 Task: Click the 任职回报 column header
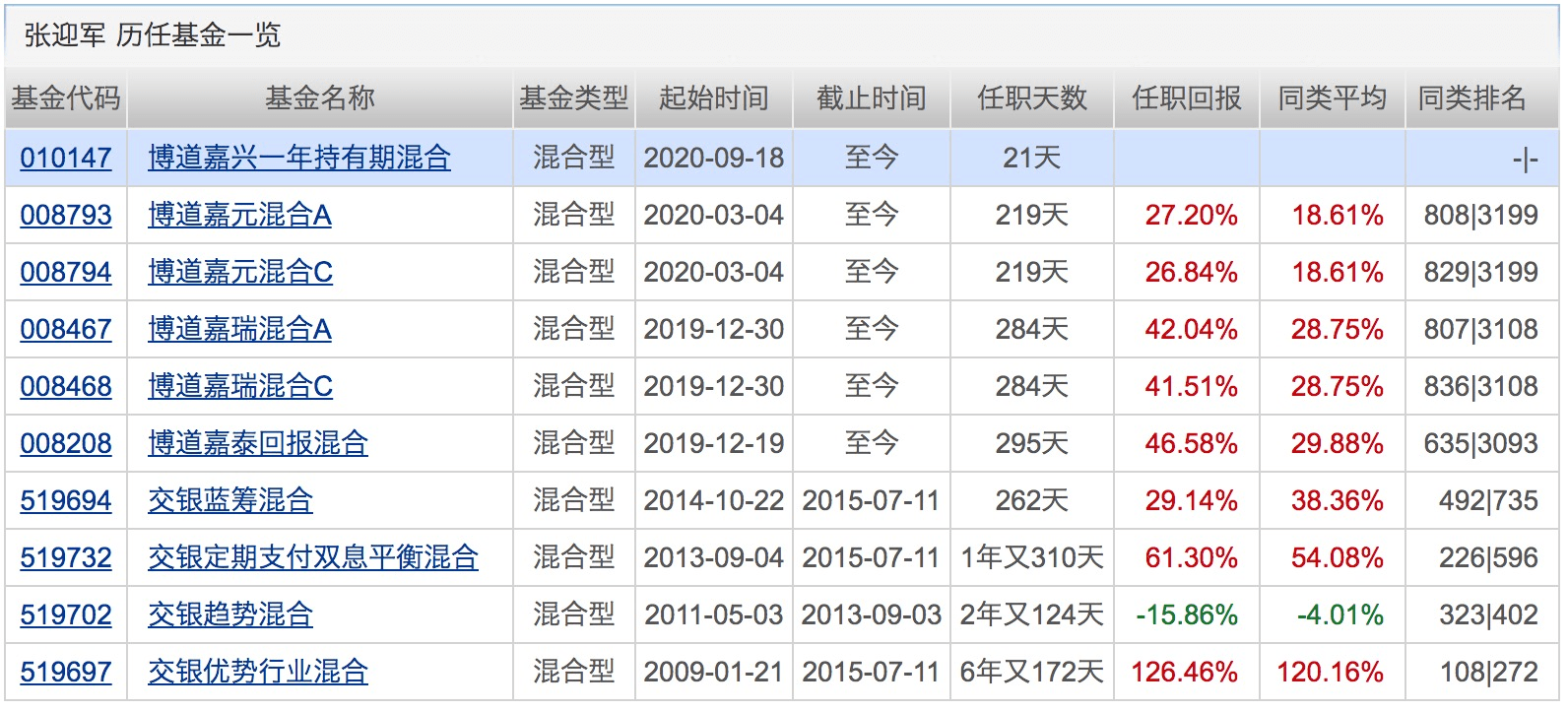pyautogui.click(x=1187, y=98)
